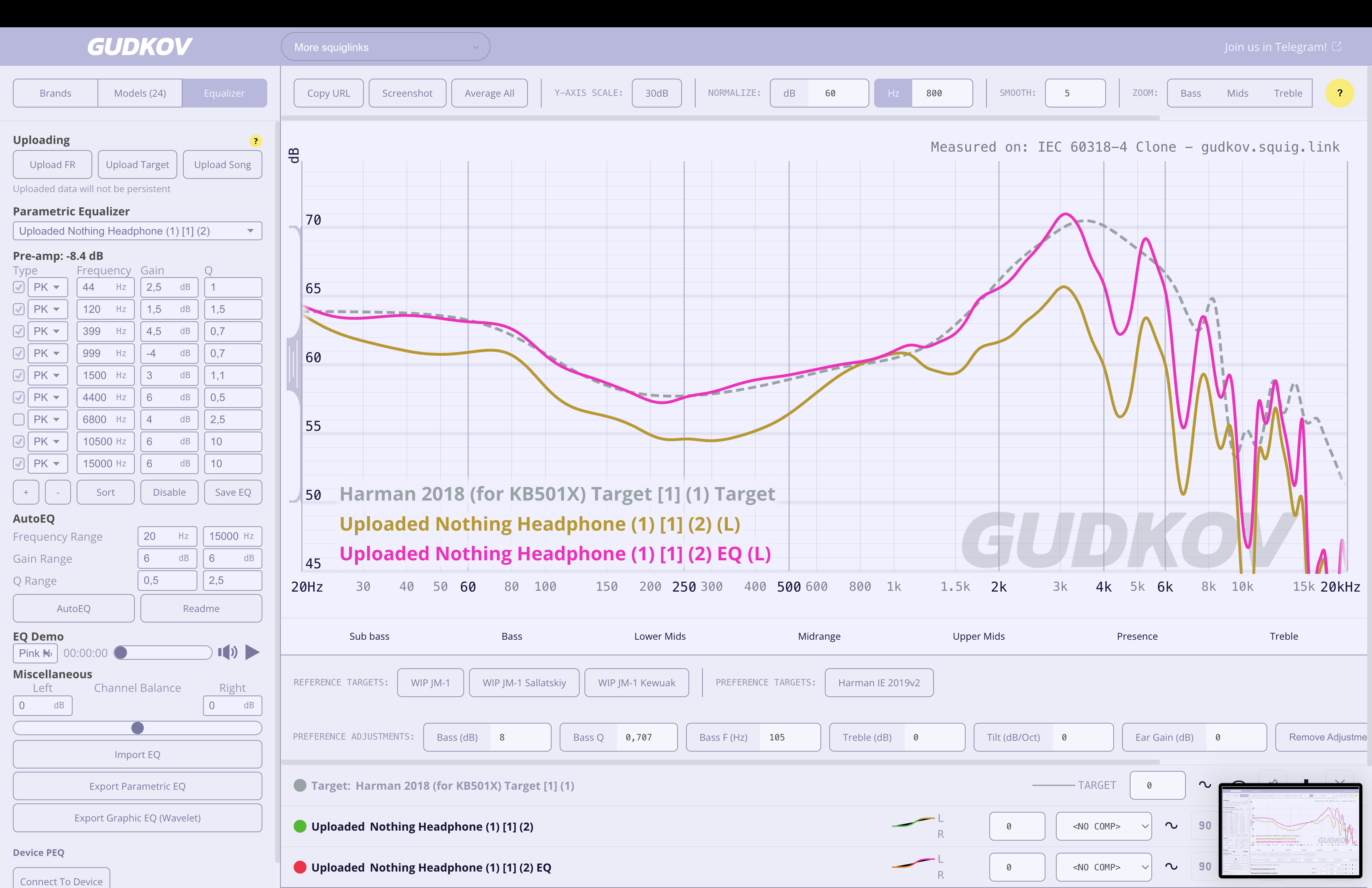Screen dimensions: 1372x888
Task: Click the yellow help icon in the toolbar
Action: [x=1339, y=93]
